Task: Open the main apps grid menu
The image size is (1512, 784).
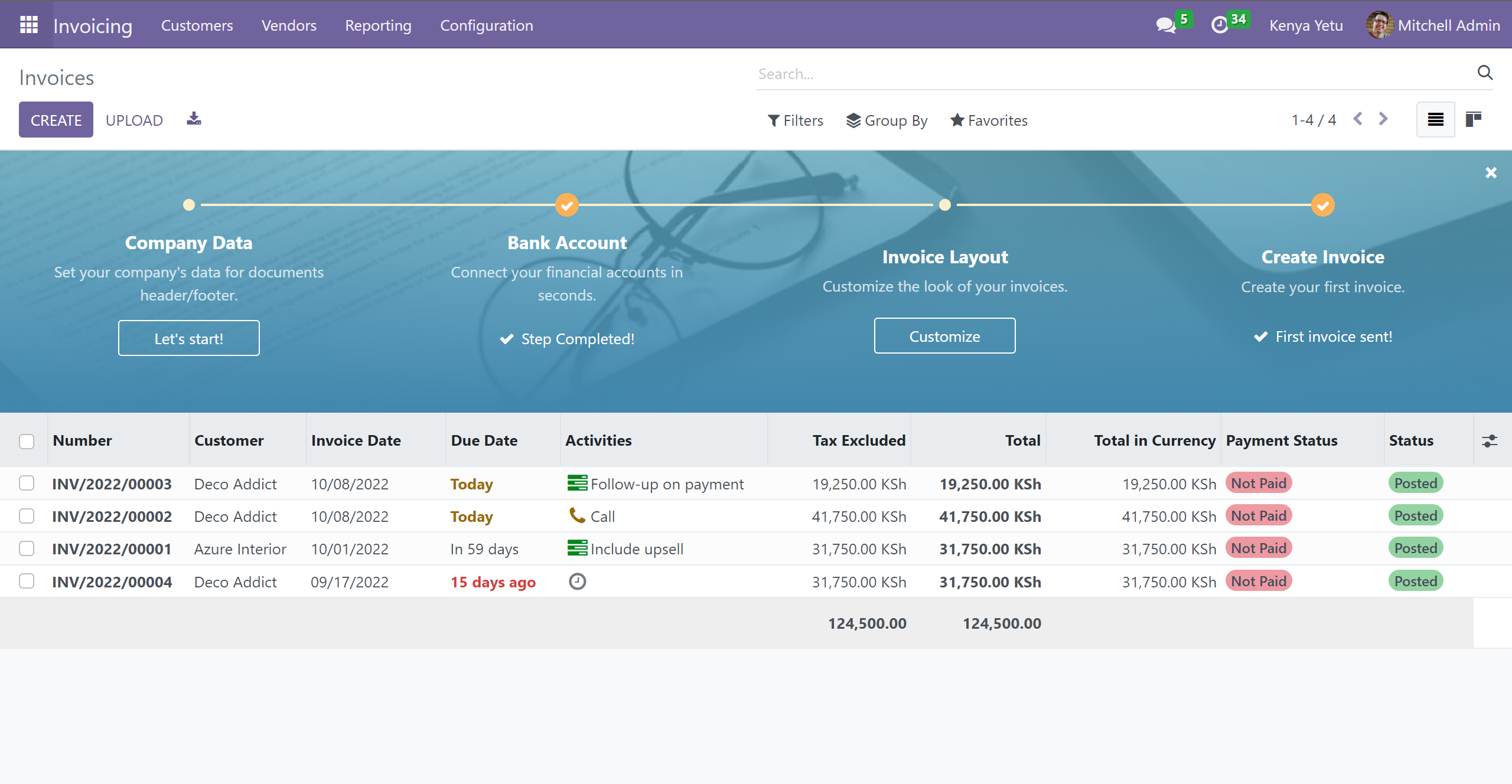Action: coord(28,25)
